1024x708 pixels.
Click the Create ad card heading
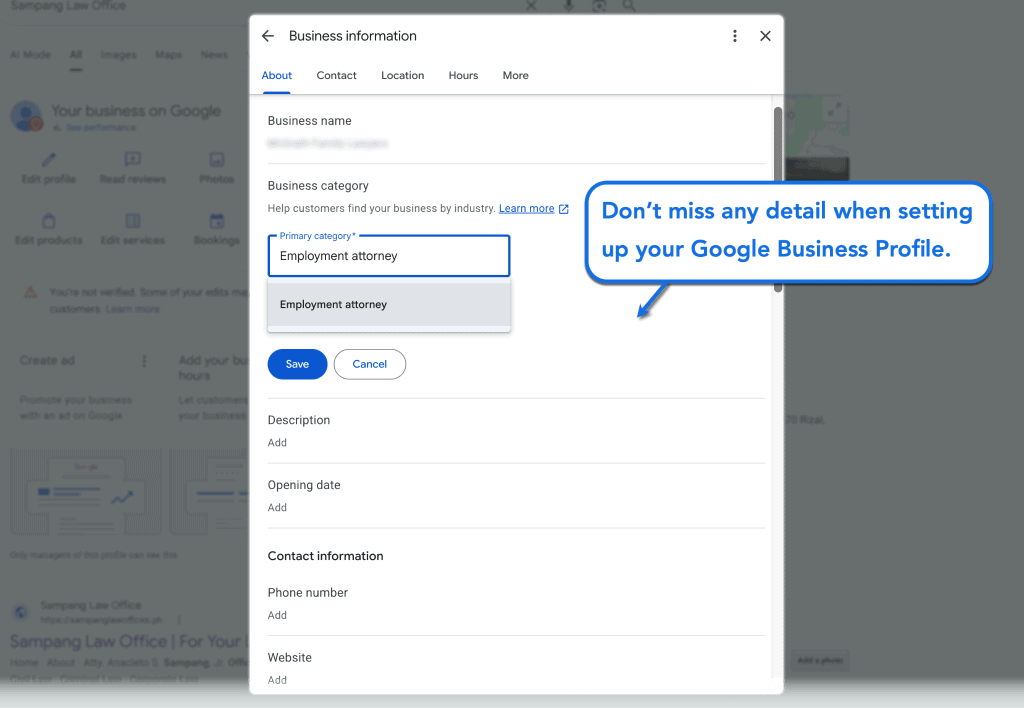47,361
